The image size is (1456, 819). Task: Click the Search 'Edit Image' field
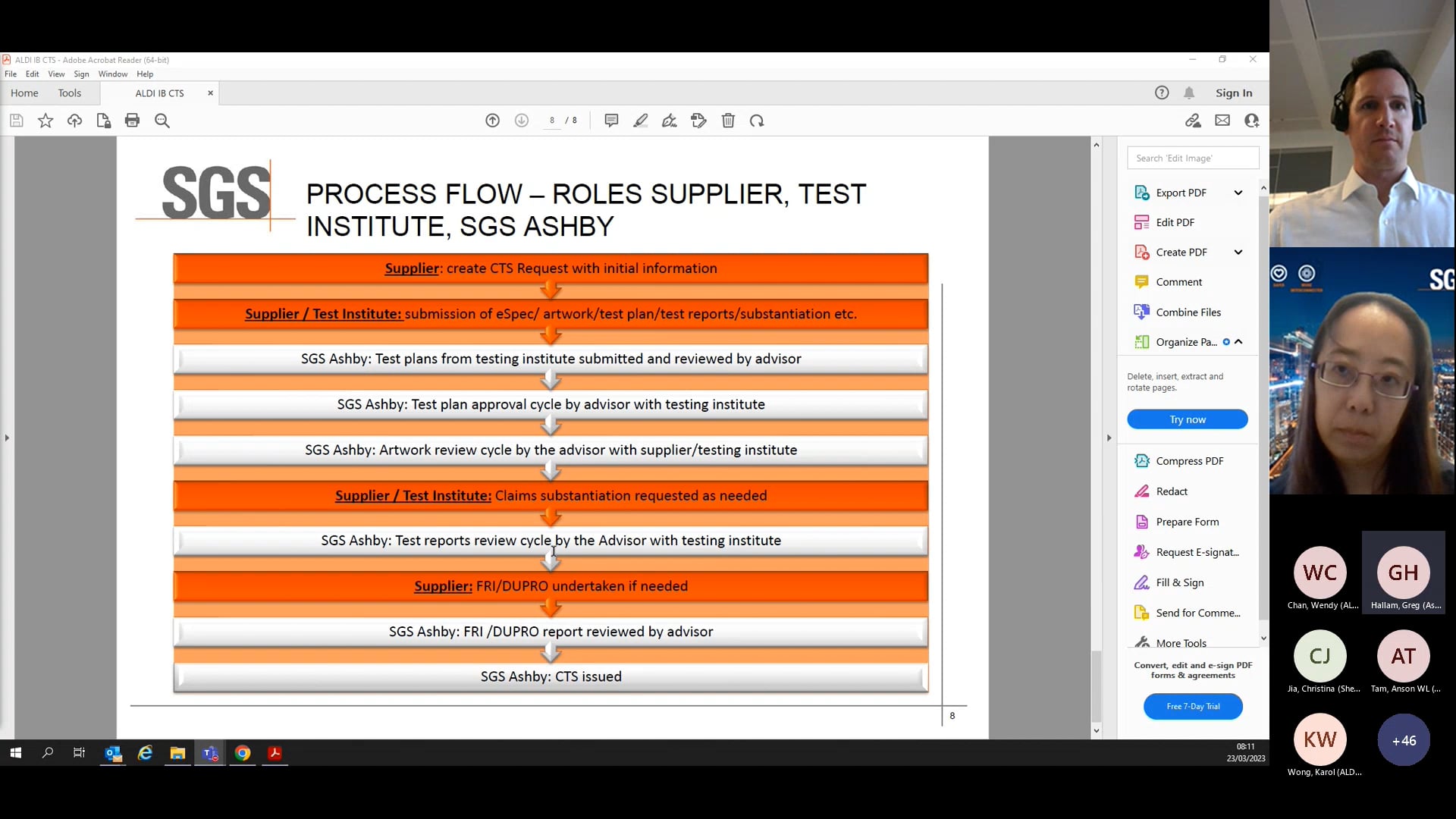pos(1193,158)
